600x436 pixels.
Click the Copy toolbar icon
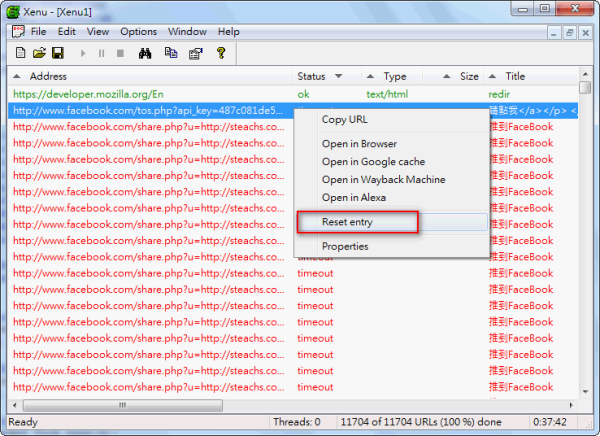coord(171,53)
